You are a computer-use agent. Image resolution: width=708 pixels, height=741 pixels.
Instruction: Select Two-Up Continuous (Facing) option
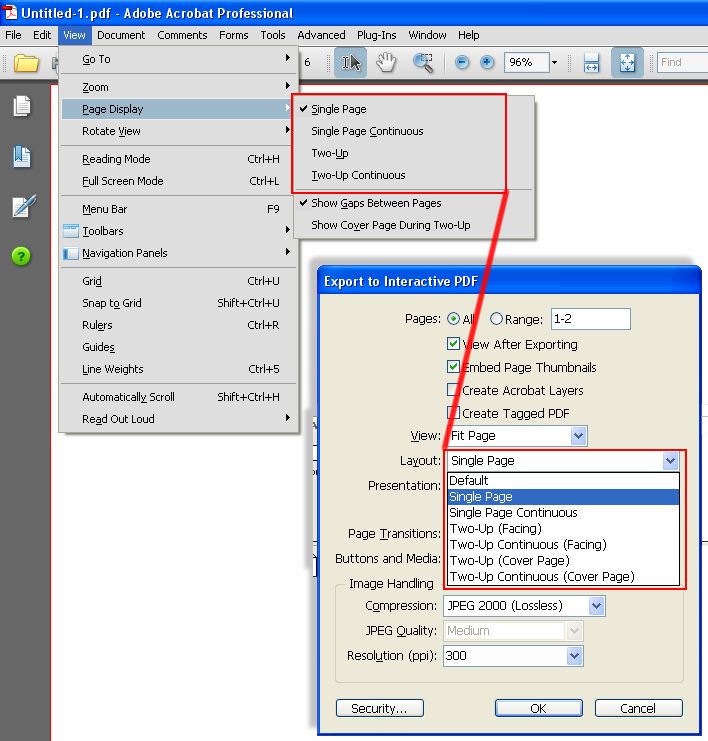pyautogui.click(x=563, y=544)
